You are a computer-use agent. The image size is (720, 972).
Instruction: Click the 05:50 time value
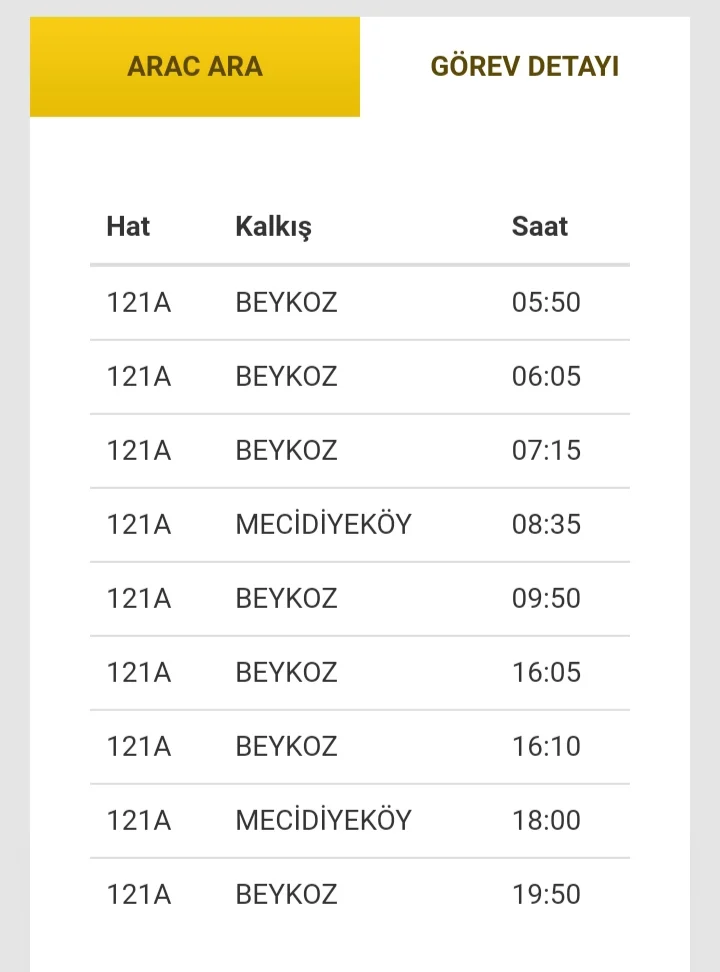point(546,302)
